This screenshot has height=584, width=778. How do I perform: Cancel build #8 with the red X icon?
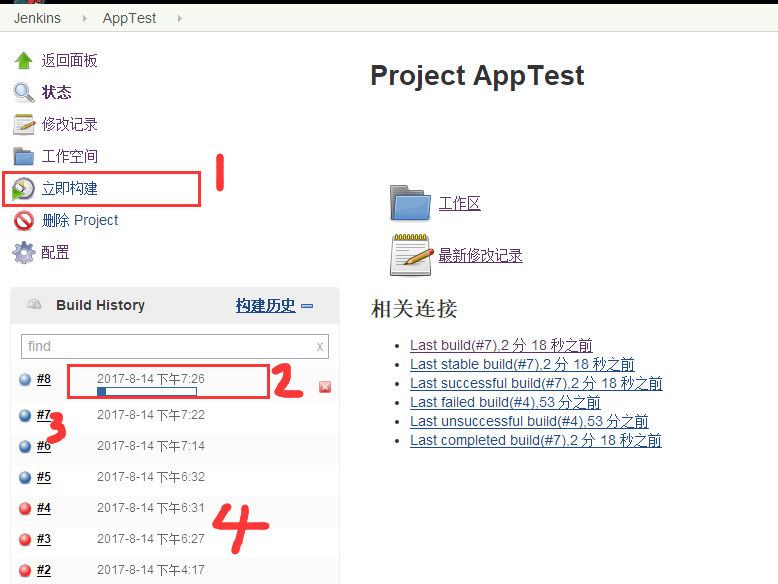coord(325,387)
